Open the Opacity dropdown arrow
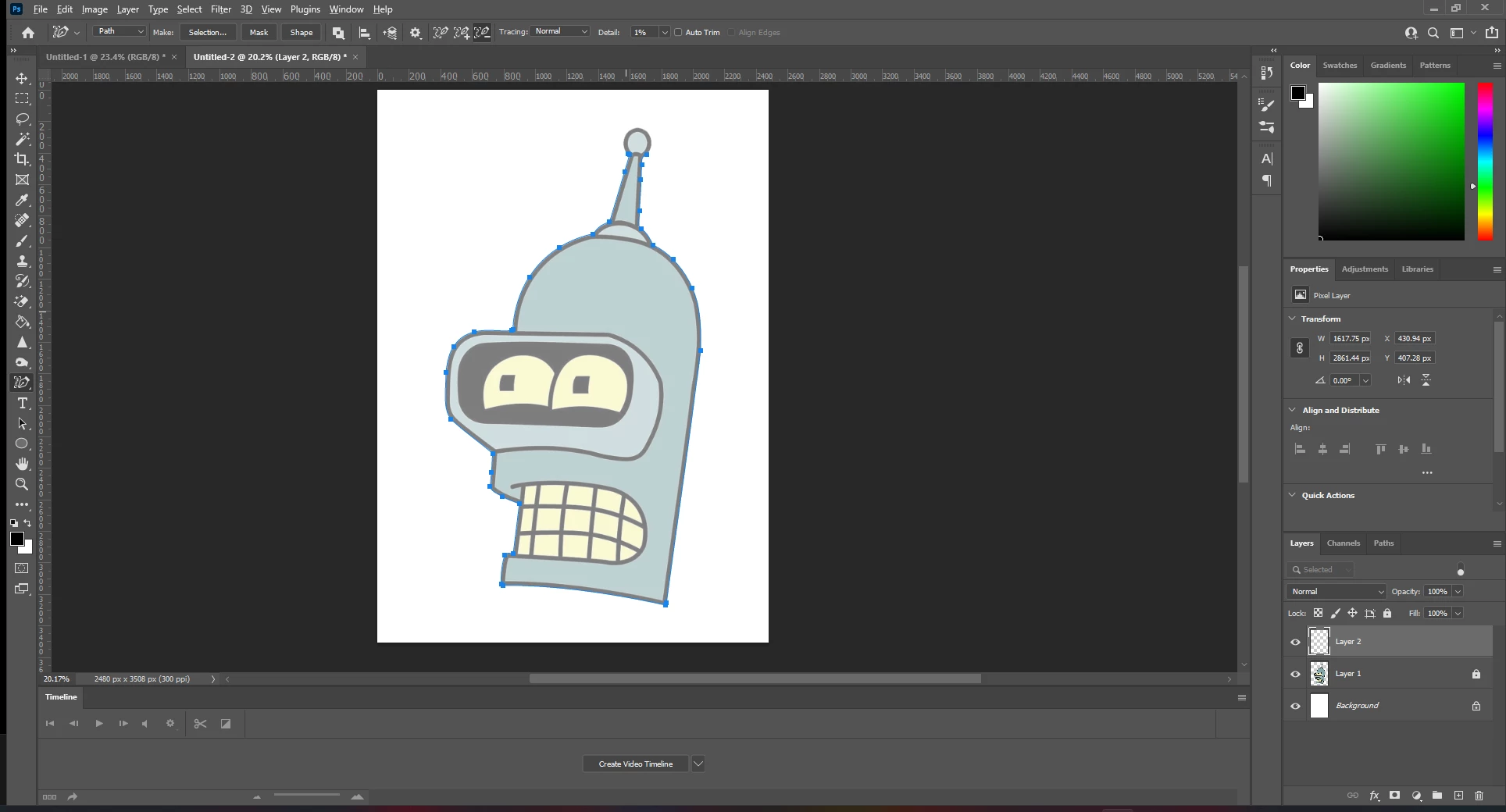This screenshot has width=1506, height=812. 1458,591
